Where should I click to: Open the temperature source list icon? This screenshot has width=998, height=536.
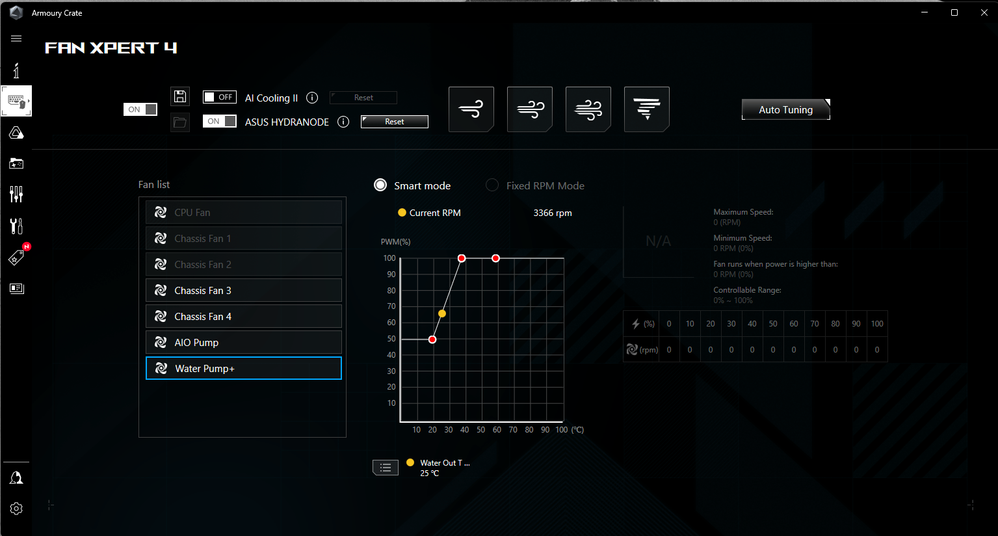(x=385, y=468)
